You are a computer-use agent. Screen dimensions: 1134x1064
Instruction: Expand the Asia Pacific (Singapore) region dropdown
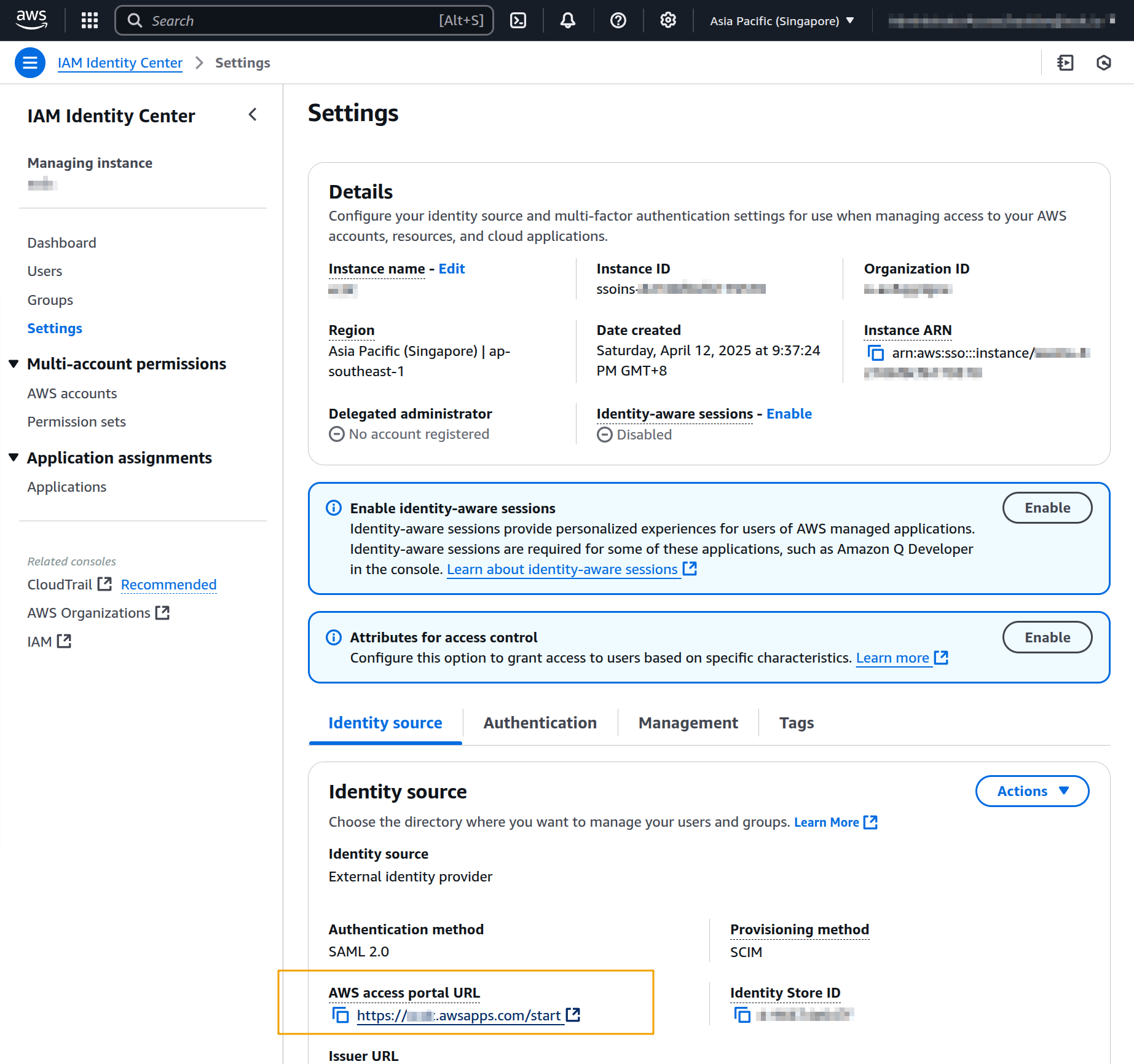click(782, 21)
